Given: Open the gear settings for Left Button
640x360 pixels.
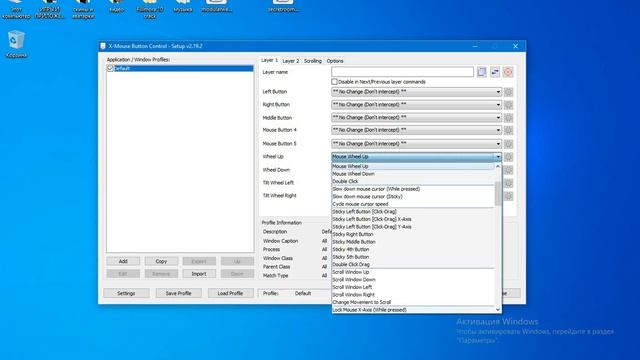Looking at the screenshot, I should [x=508, y=92].
